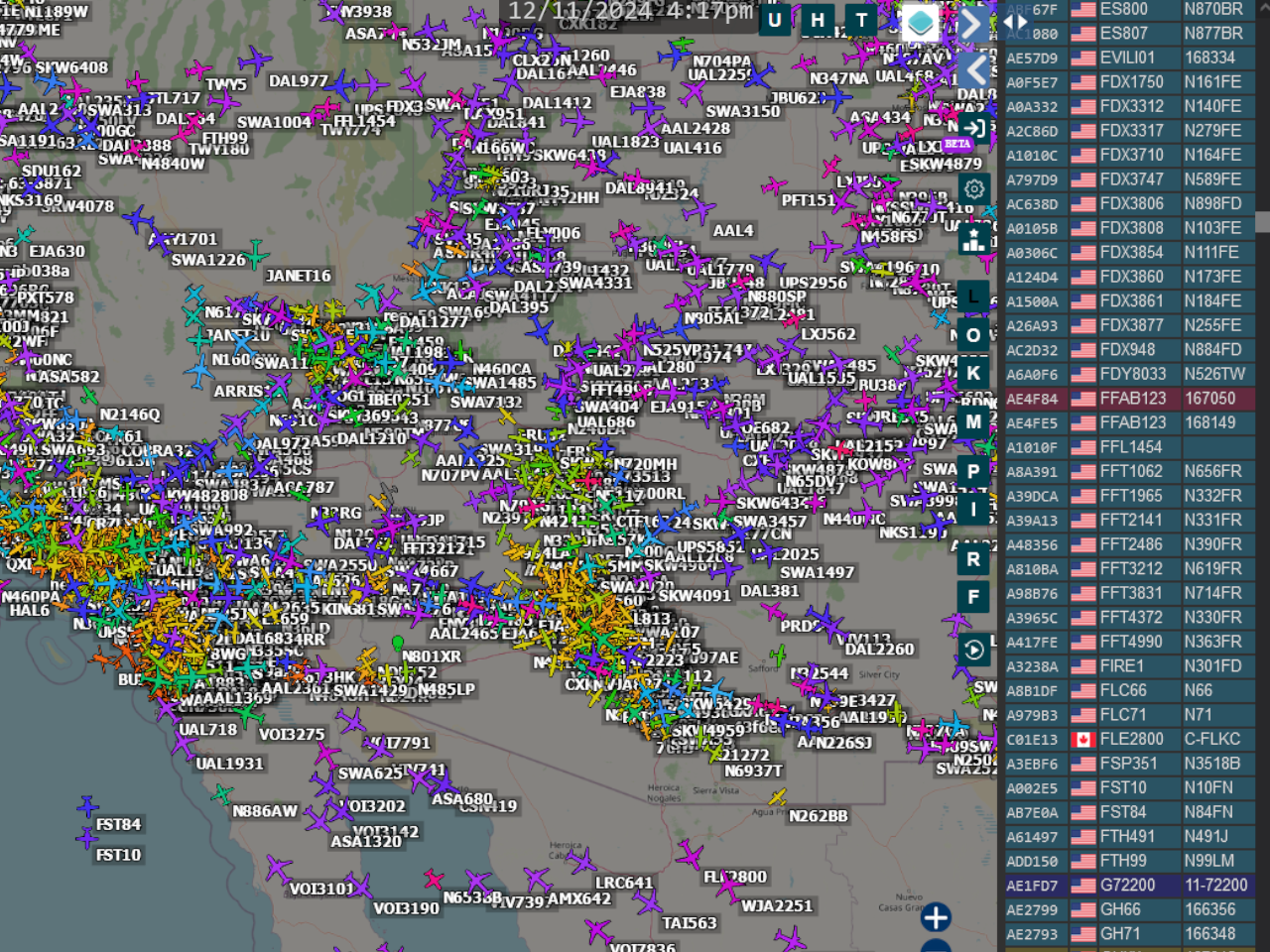Toggle the H map button

(818, 20)
